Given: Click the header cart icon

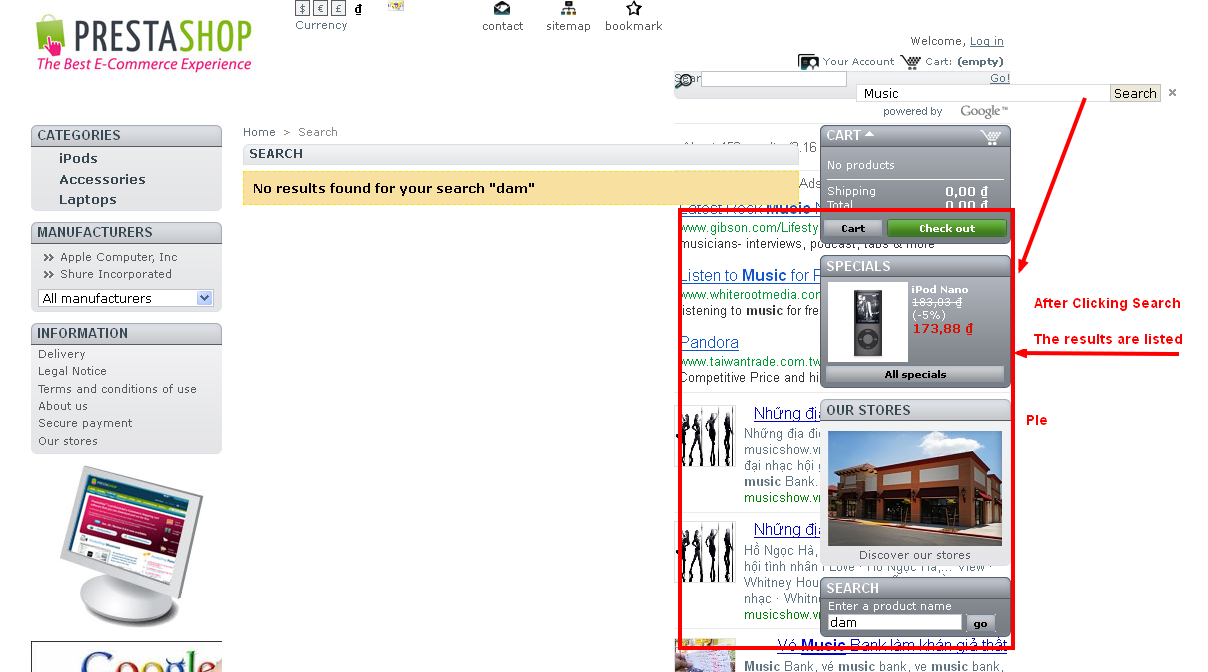Looking at the screenshot, I should click(910, 62).
